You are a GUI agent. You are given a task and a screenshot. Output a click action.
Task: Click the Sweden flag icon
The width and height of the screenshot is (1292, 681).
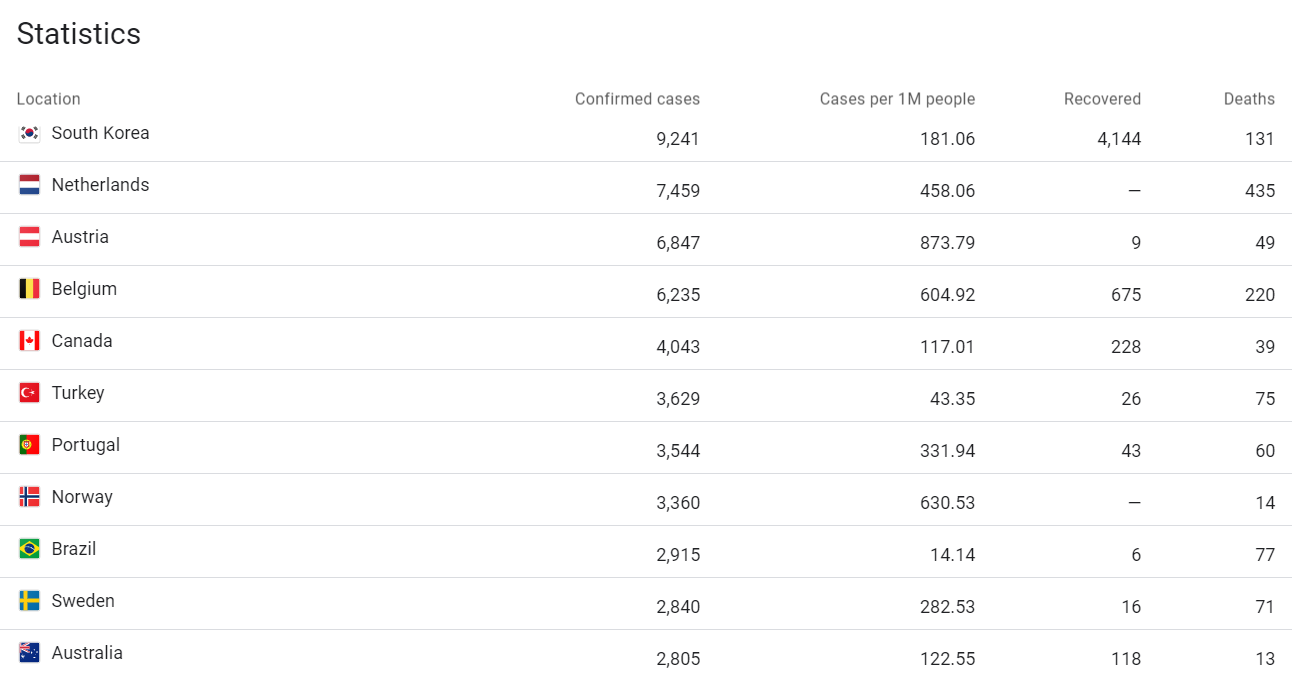click(x=29, y=601)
